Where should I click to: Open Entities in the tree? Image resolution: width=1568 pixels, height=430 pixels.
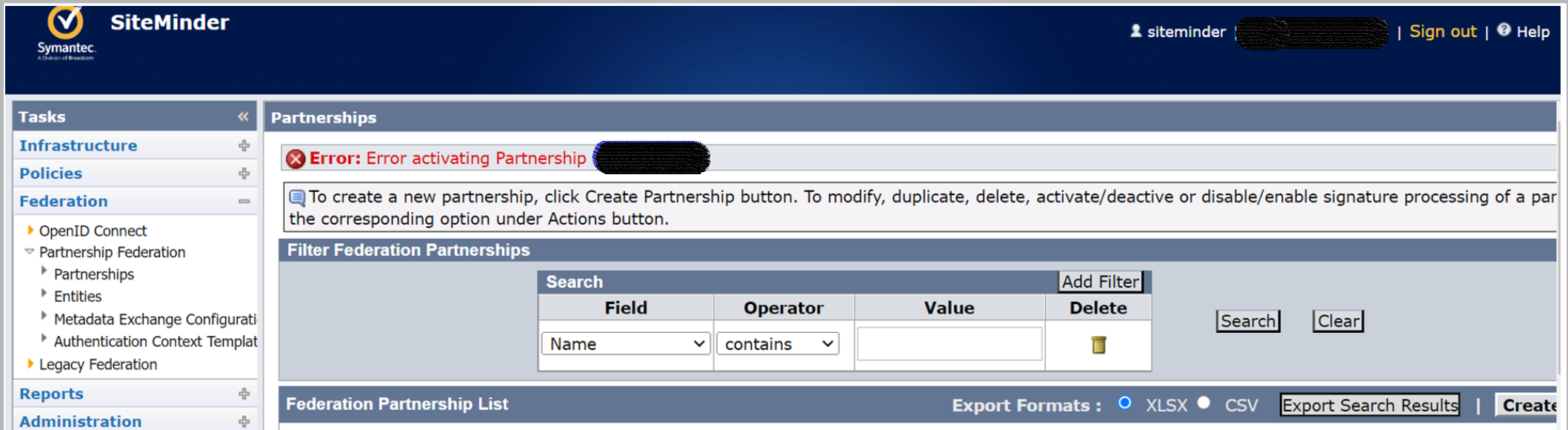click(x=78, y=297)
